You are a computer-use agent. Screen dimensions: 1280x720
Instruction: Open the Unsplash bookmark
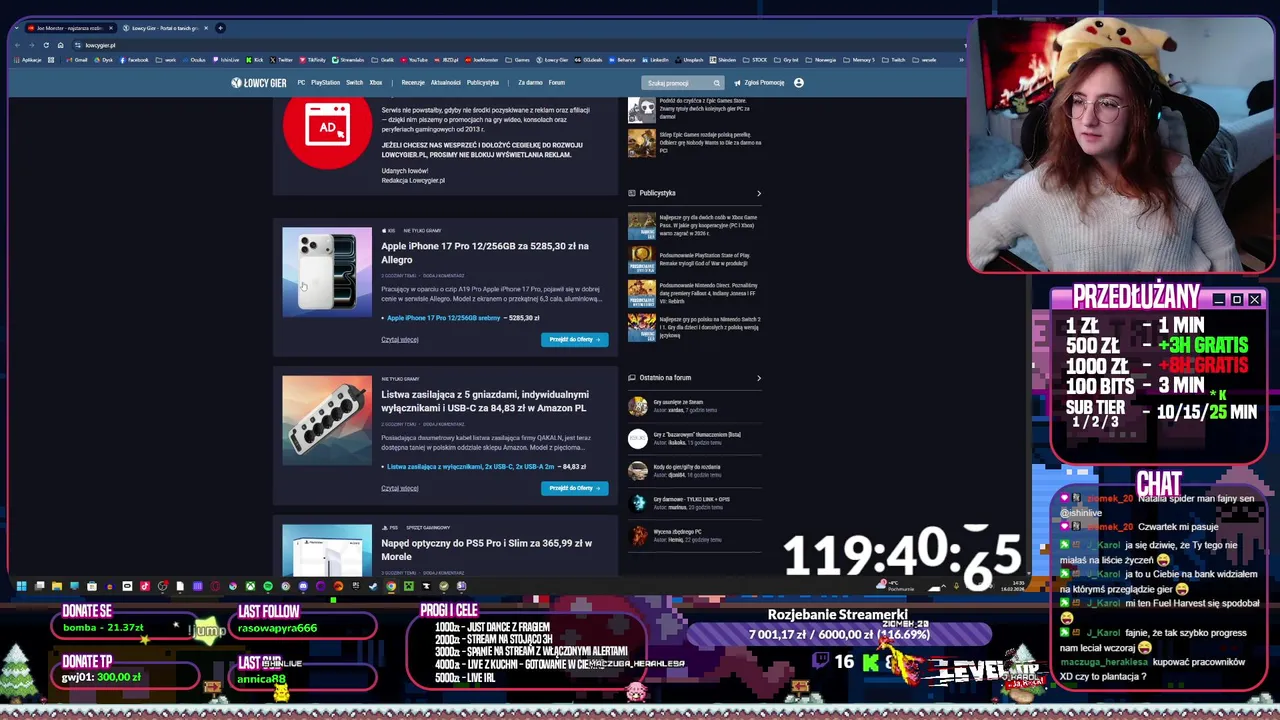689,60
